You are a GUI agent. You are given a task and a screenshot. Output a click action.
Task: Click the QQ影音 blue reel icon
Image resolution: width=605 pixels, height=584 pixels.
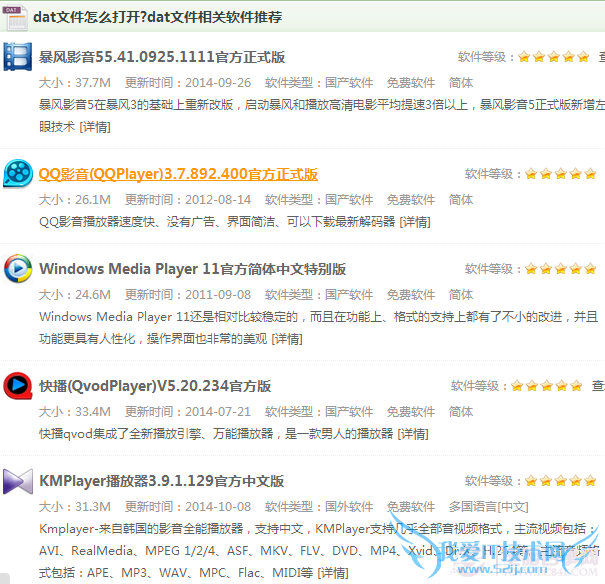click(18, 174)
